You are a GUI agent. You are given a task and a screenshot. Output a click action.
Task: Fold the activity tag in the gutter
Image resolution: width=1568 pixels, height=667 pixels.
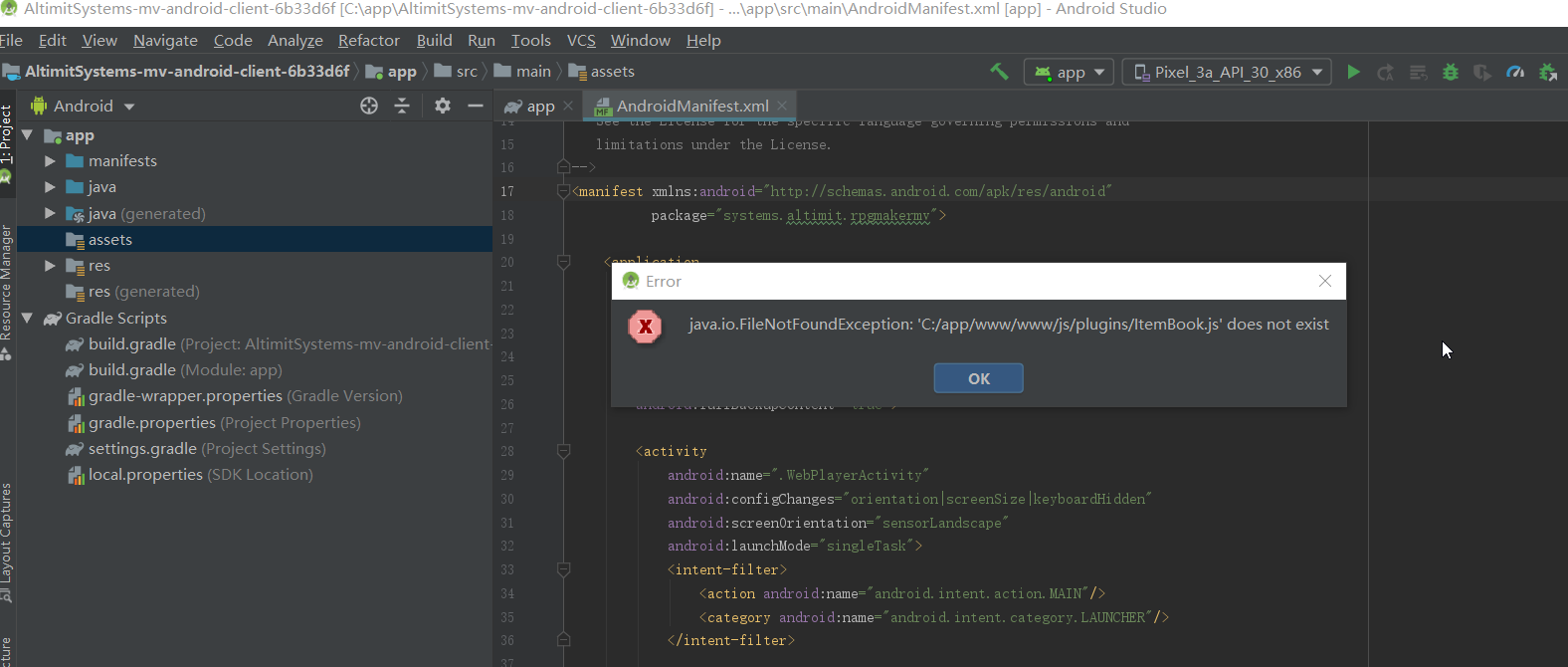click(563, 451)
